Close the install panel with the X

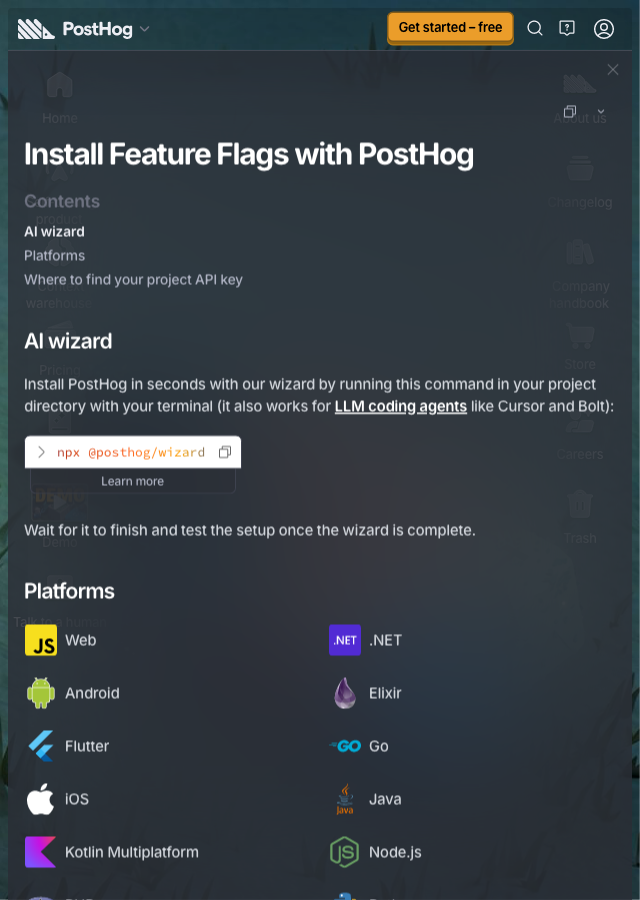(612, 69)
